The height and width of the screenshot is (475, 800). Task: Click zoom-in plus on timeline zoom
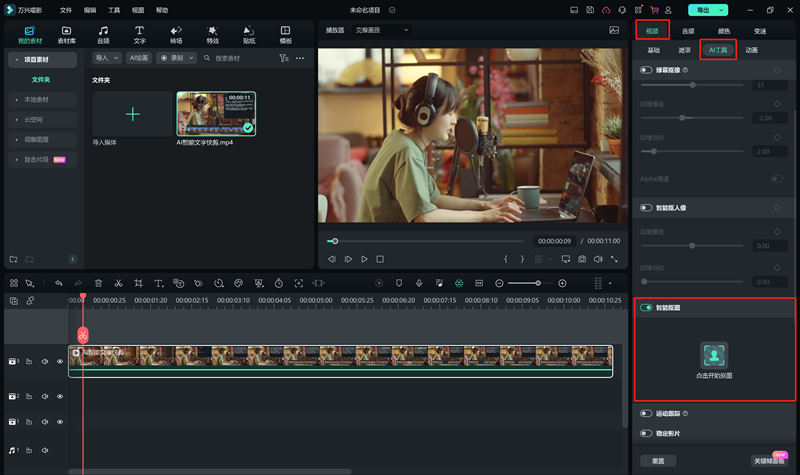click(x=562, y=283)
